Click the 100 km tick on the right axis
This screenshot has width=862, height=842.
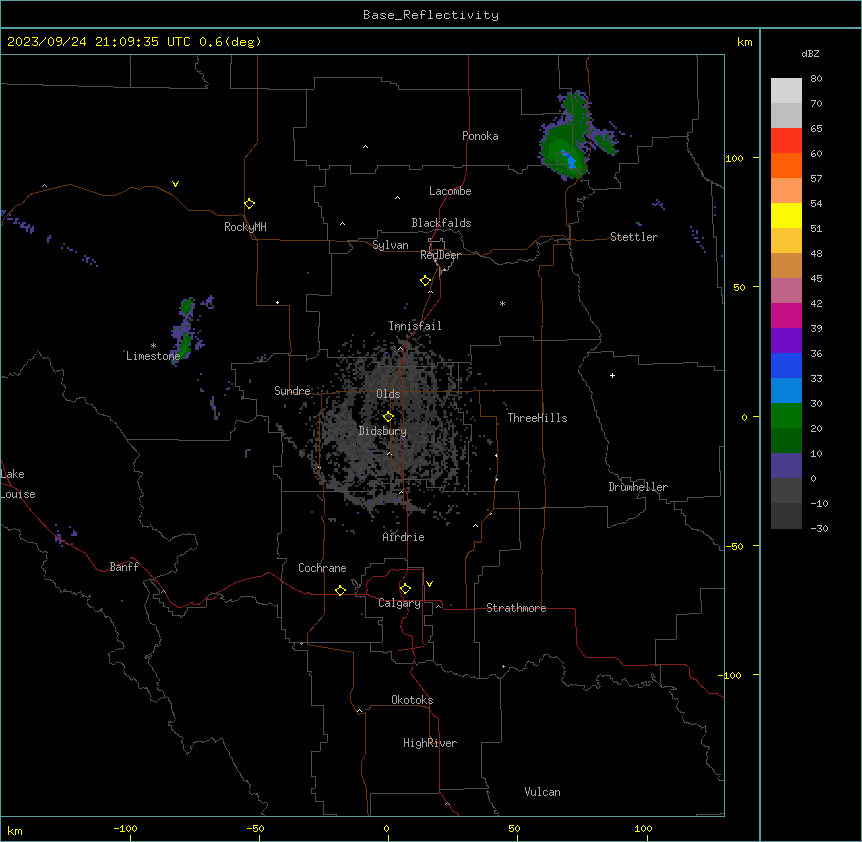[734, 158]
